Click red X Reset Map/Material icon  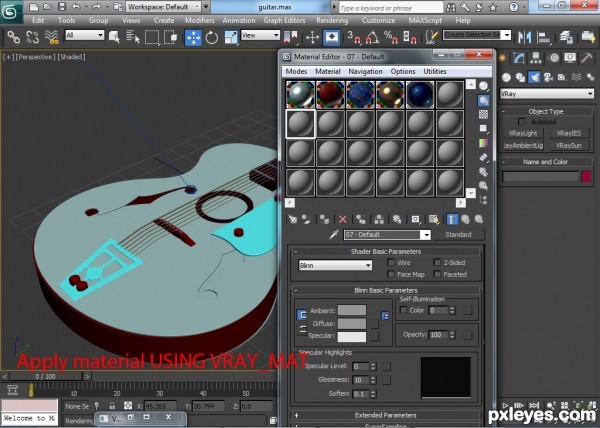342,219
